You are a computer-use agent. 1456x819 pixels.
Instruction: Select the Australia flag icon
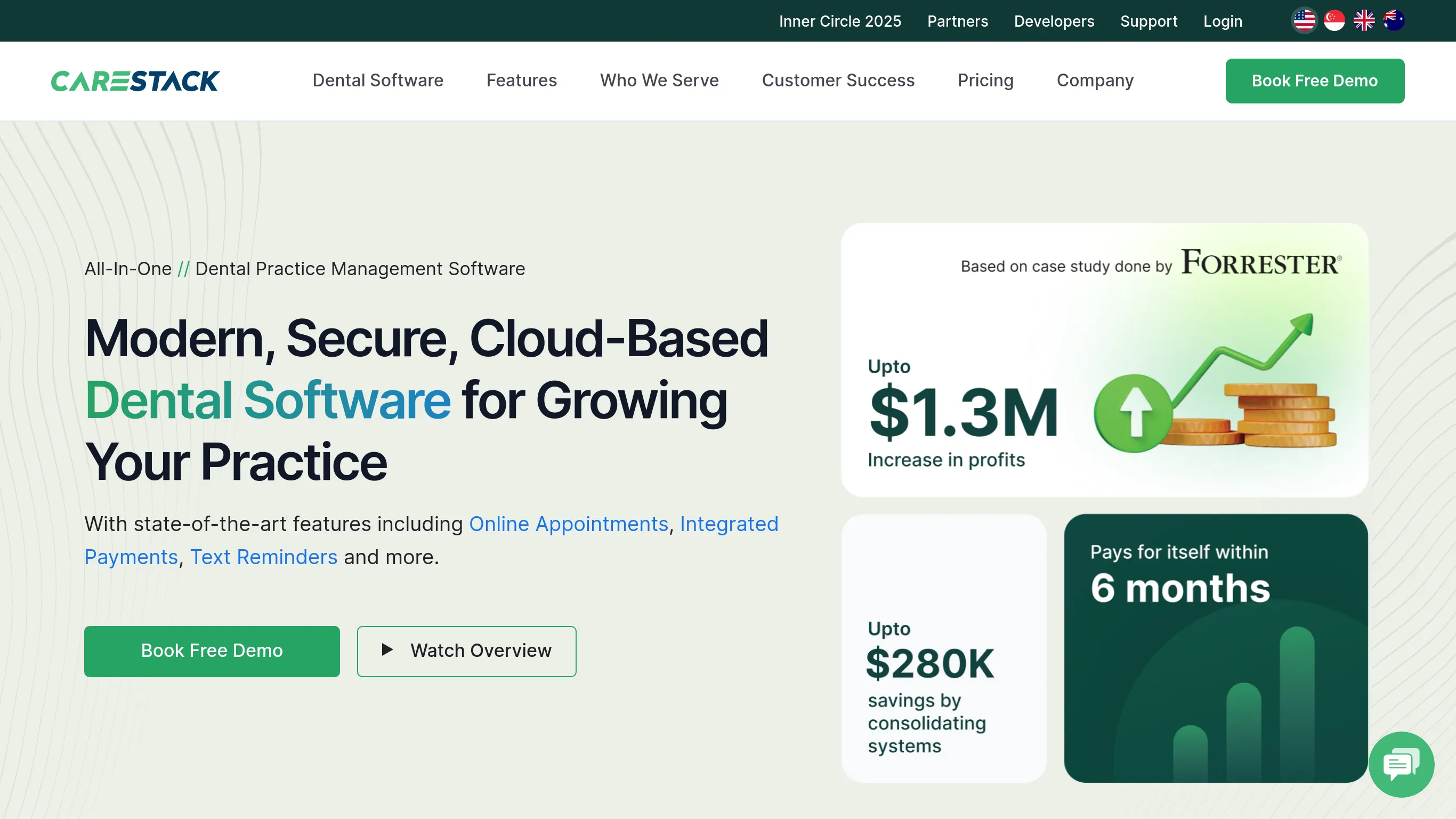pos(1394,21)
